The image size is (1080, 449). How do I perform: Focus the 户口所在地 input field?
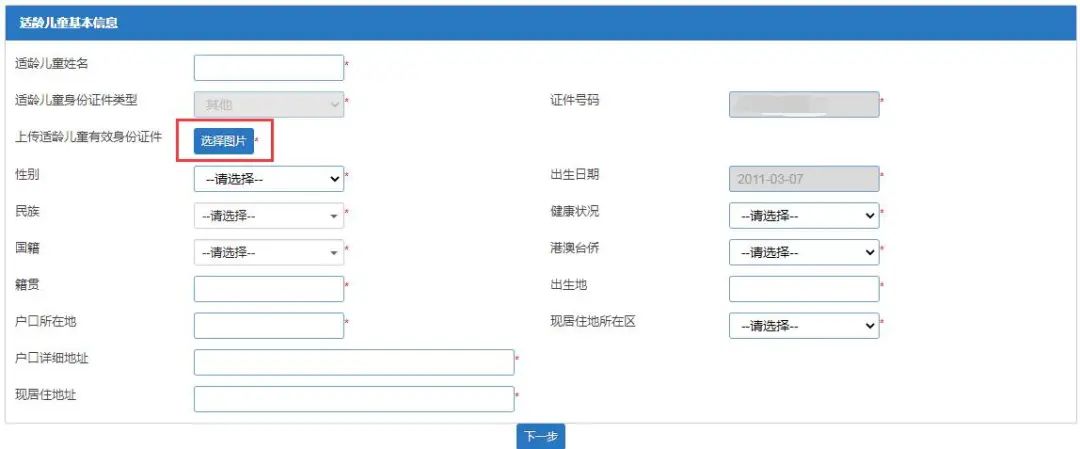(x=268, y=326)
